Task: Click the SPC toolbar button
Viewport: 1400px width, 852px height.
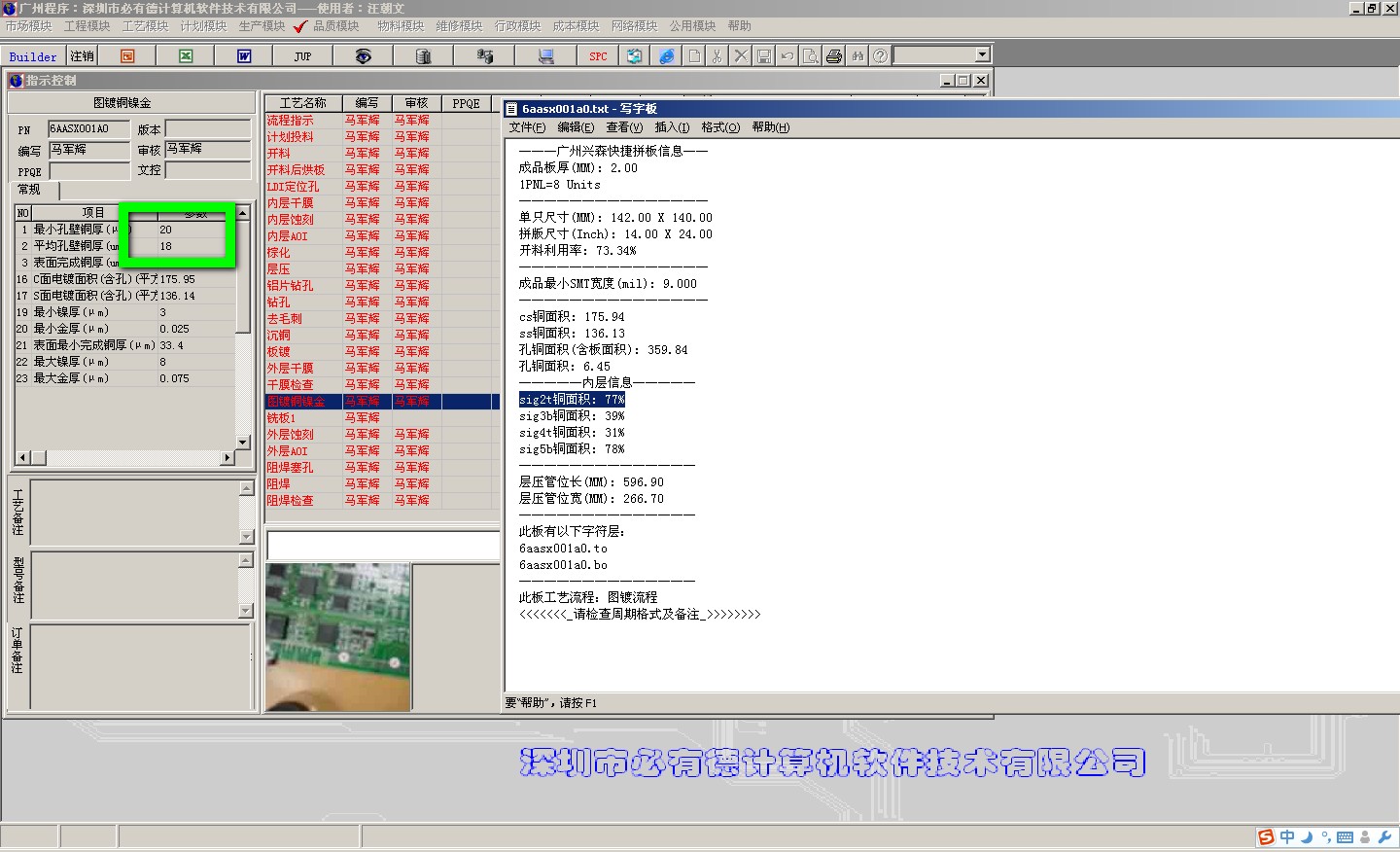Action: coord(598,56)
